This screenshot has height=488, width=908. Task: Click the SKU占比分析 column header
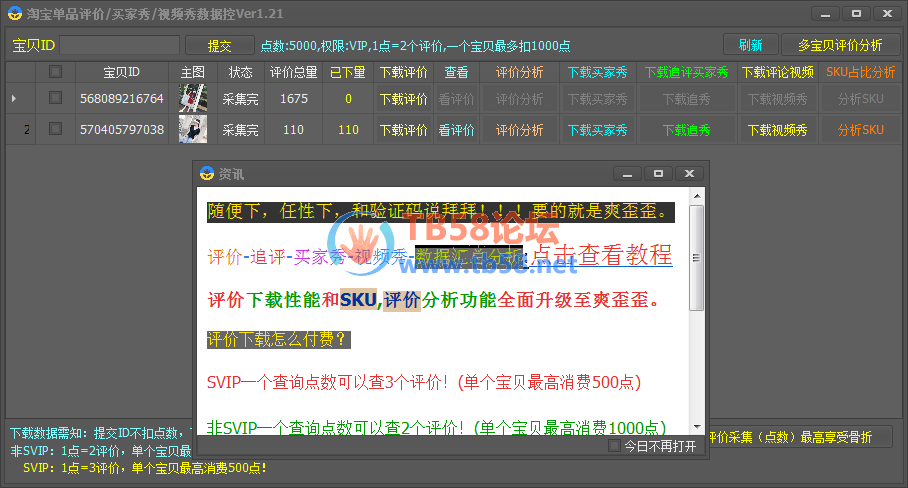[x=861, y=72]
